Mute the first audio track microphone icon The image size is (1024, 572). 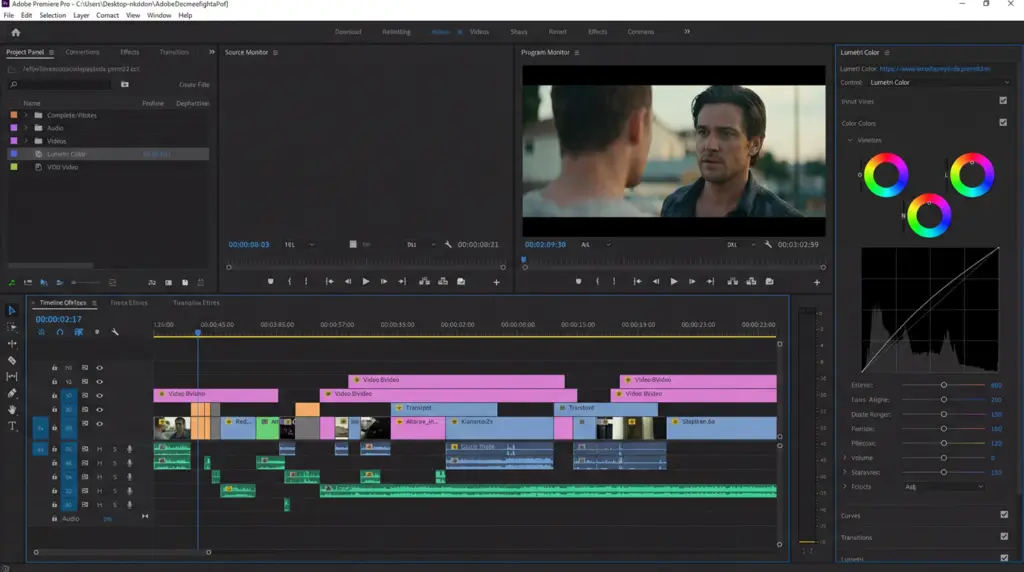(x=129, y=449)
